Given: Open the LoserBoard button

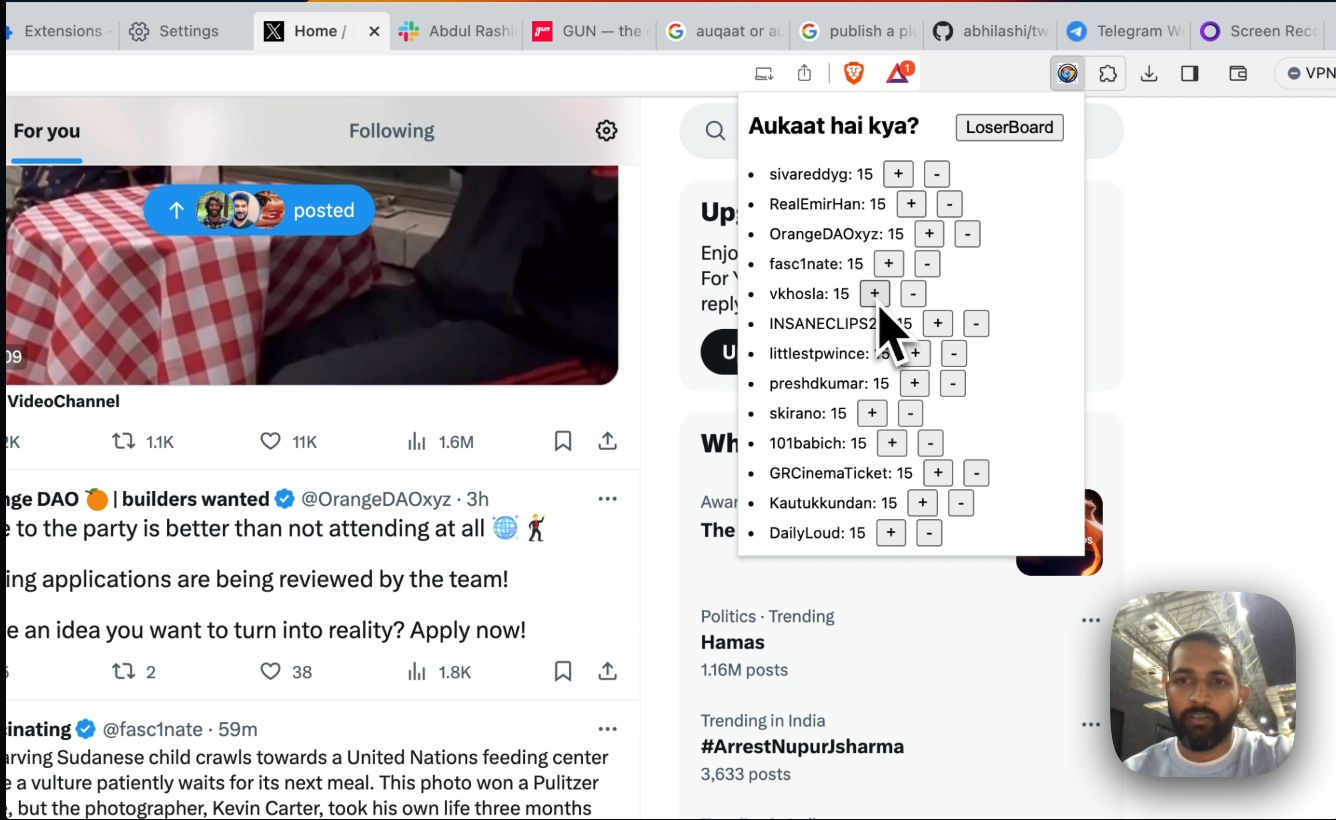Looking at the screenshot, I should [1009, 127].
